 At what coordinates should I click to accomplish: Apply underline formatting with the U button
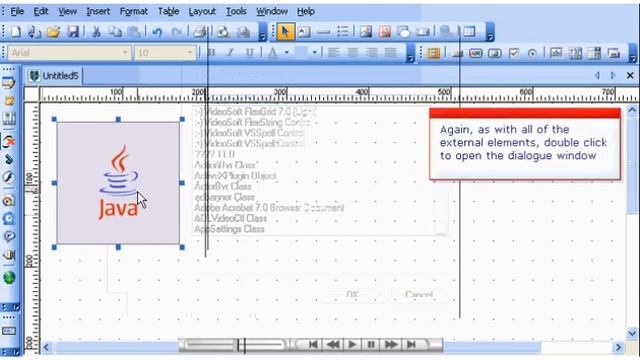249,53
